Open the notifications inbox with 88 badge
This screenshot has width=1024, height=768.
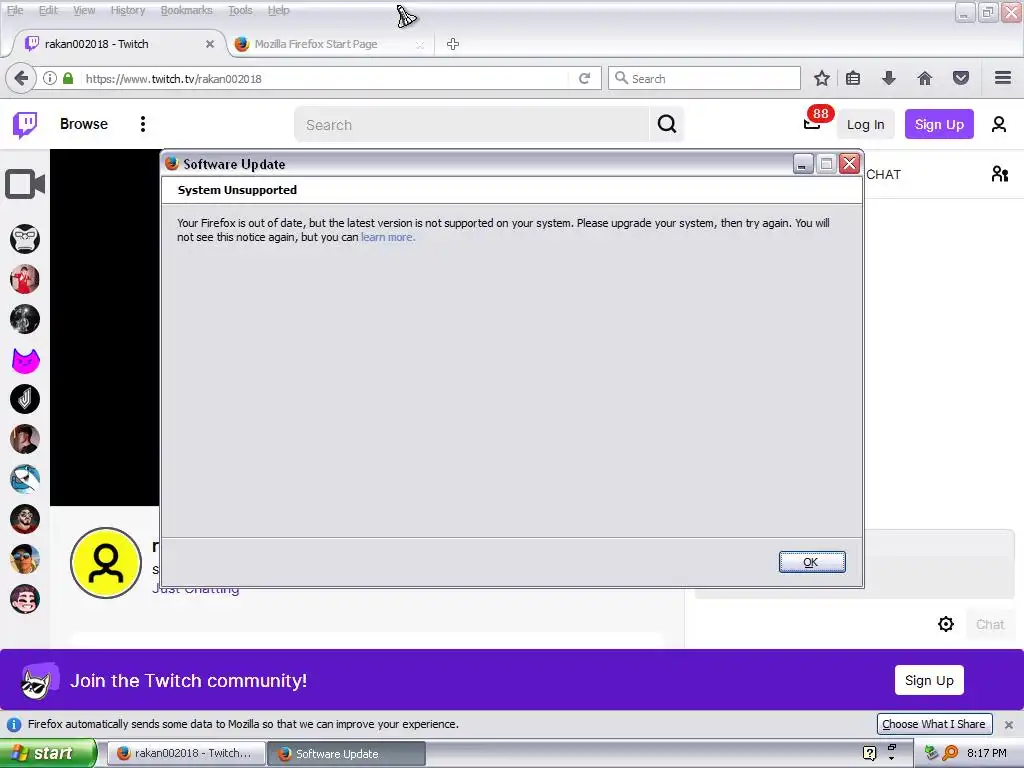(812, 123)
